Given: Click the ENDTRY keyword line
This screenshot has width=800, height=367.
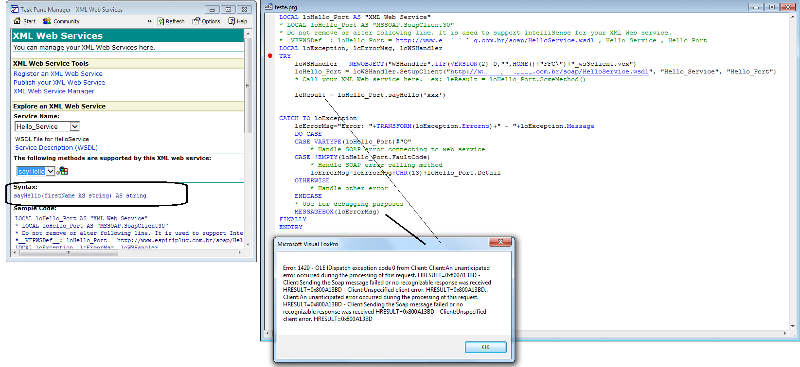Looking at the screenshot, I should point(290,227).
